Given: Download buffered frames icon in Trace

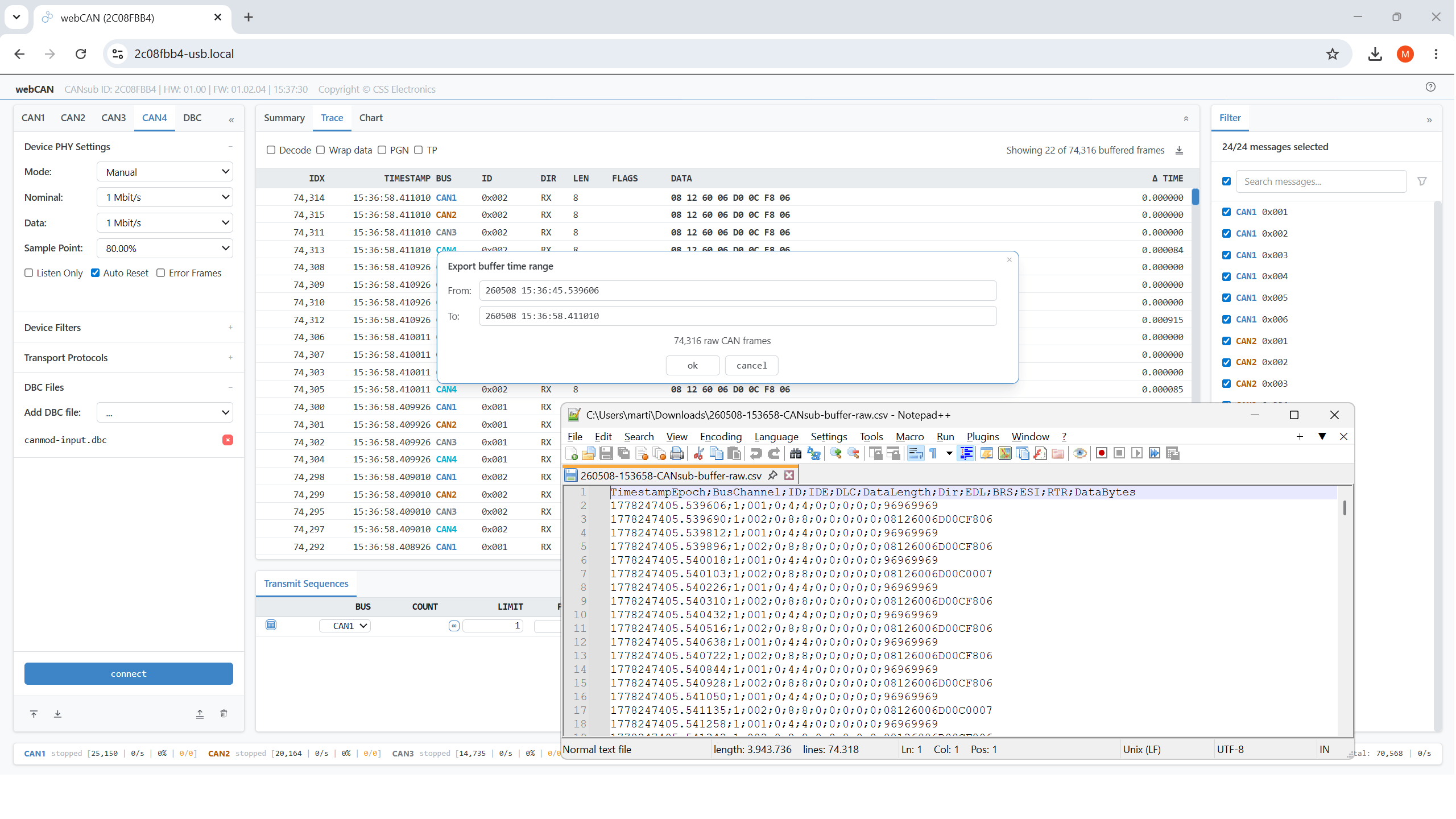Looking at the screenshot, I should [1180, 150].
